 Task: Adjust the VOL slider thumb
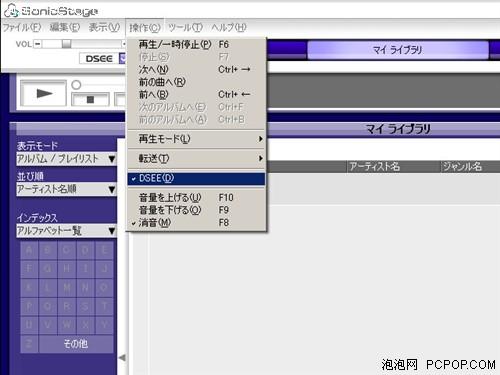tap(66, 44)
